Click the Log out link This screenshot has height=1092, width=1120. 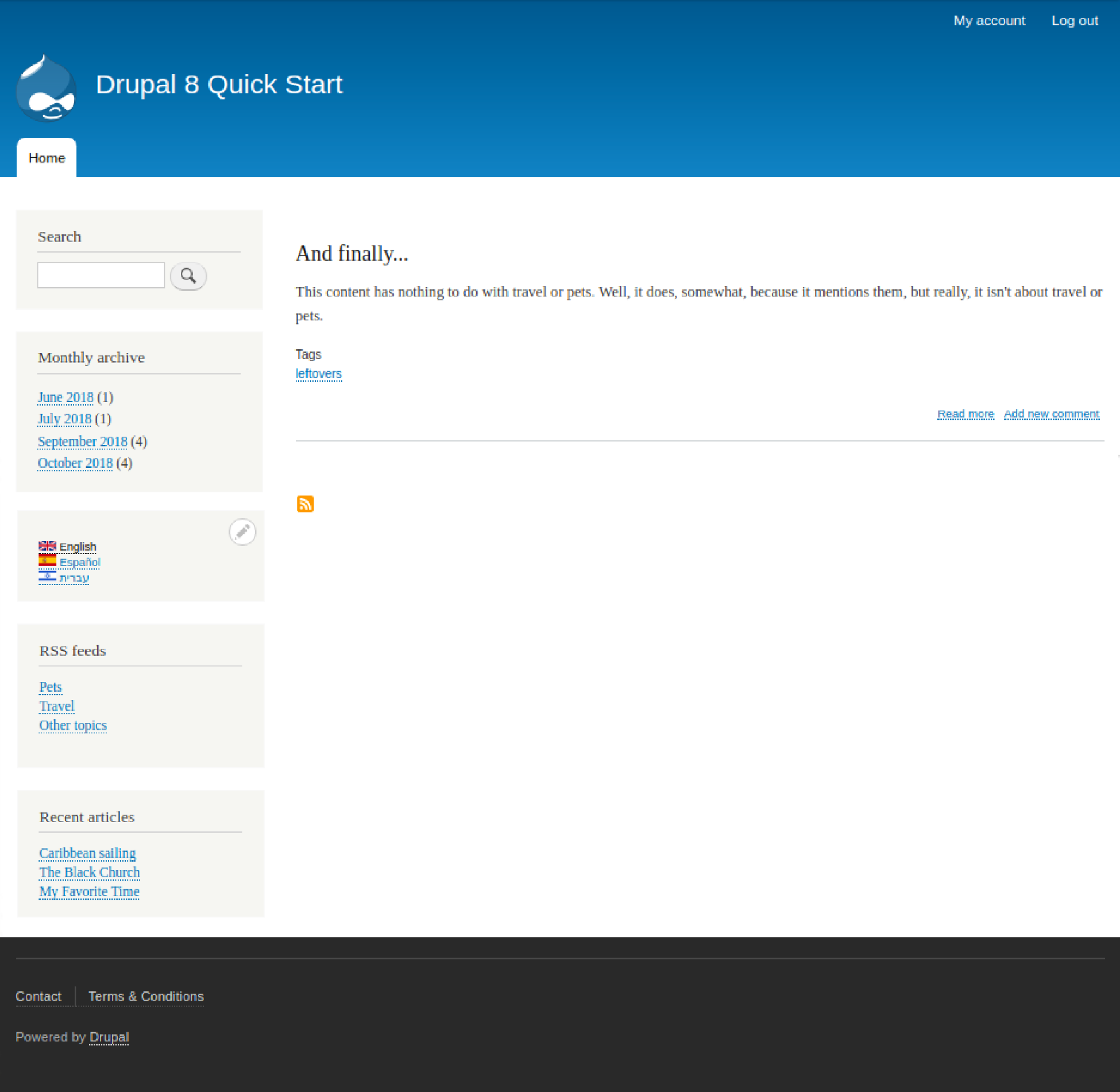pyautogui.click(x=1074, y=21)
